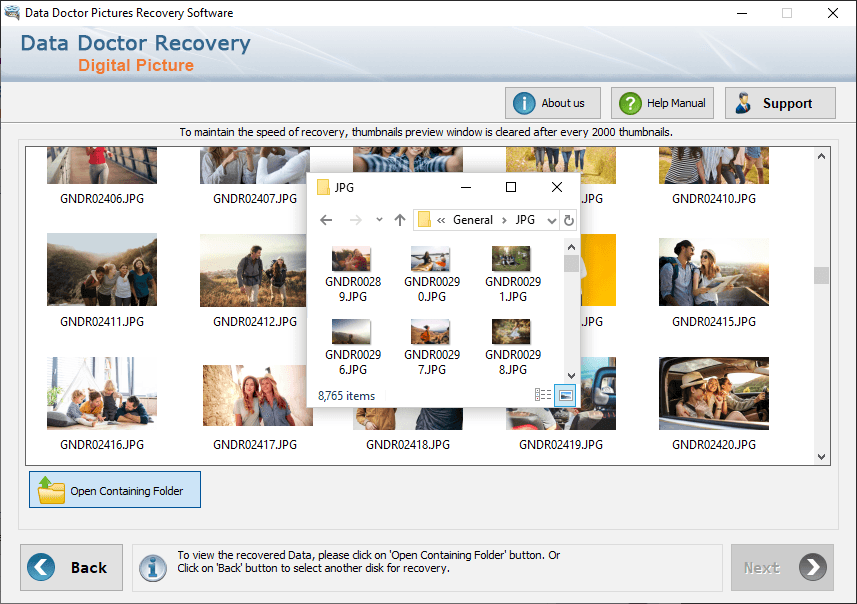Click the GNDR02419.JPG file label
857x604 pixels.
coord(561,445)
